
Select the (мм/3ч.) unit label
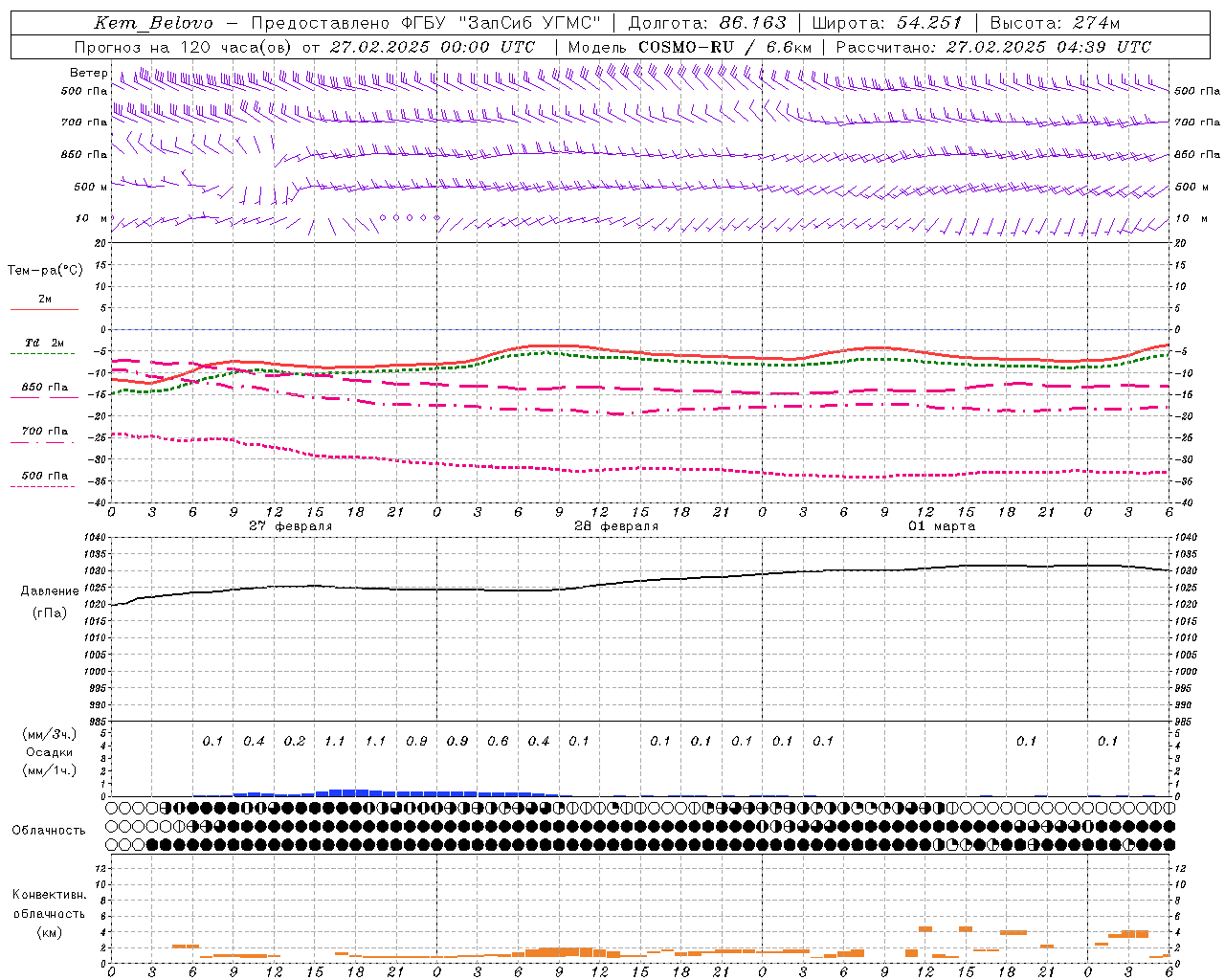point(50,734)
